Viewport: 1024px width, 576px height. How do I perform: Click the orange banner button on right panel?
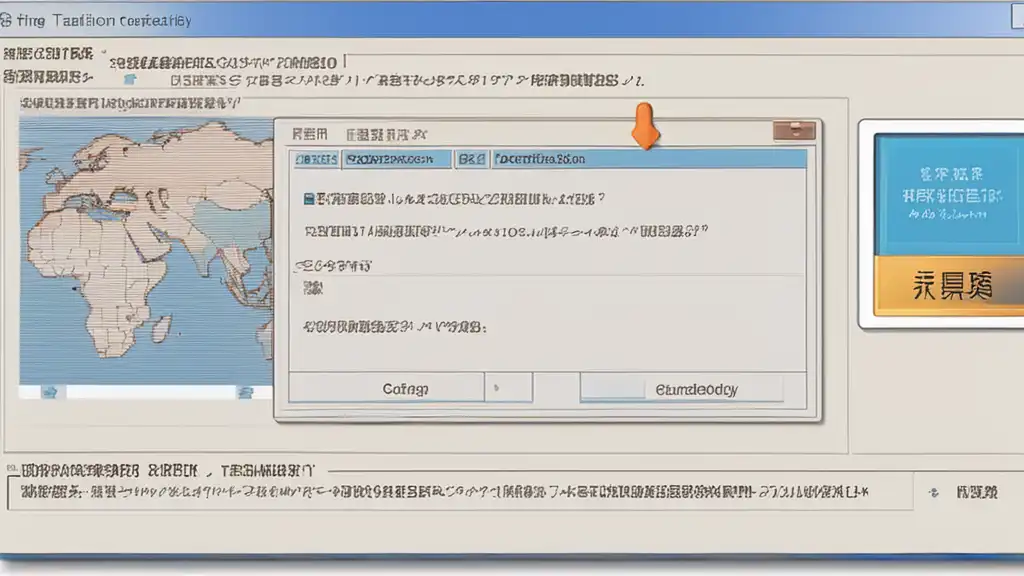point(949,285)
